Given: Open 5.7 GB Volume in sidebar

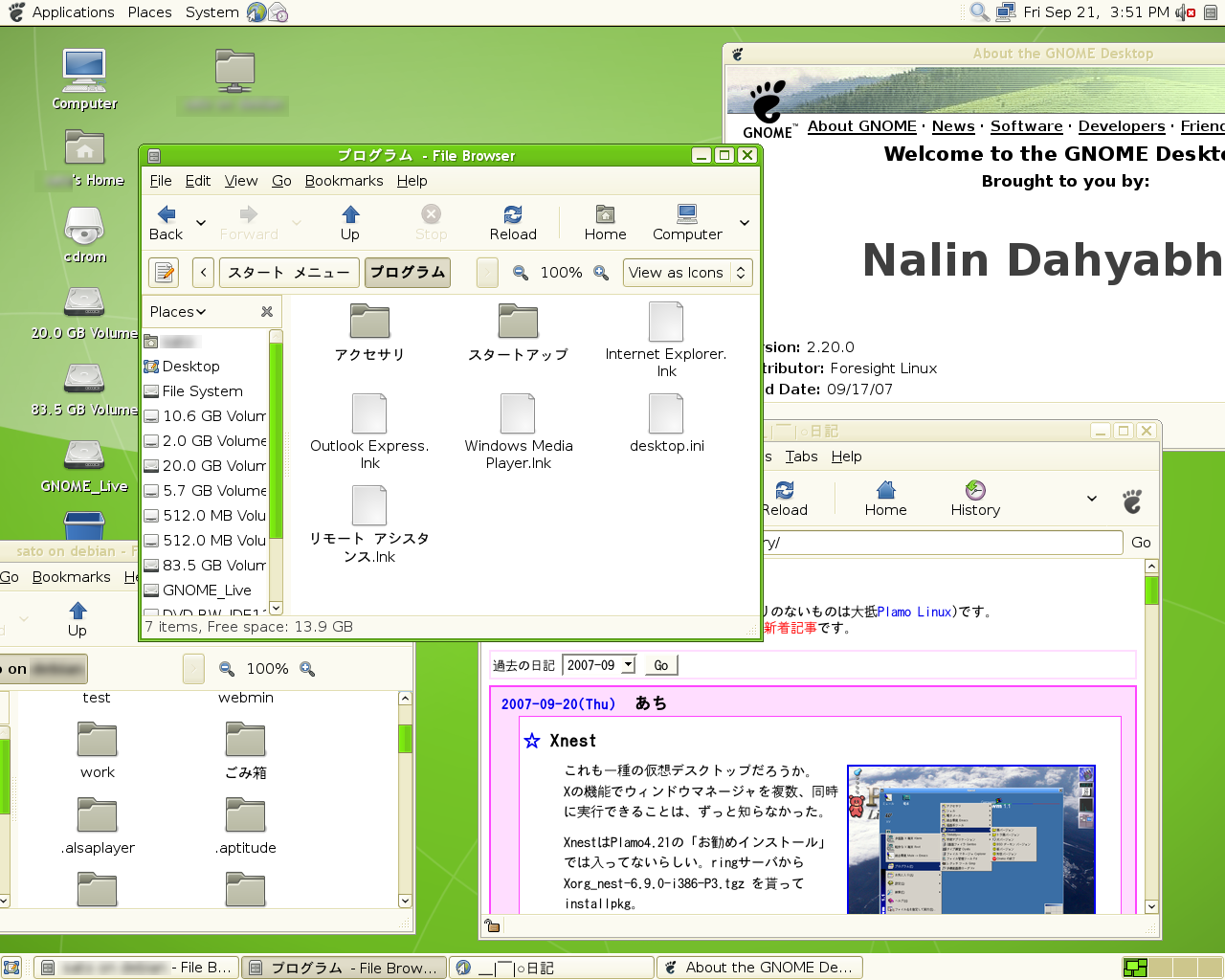Looking at the screenshot, I should coord(205,491).
